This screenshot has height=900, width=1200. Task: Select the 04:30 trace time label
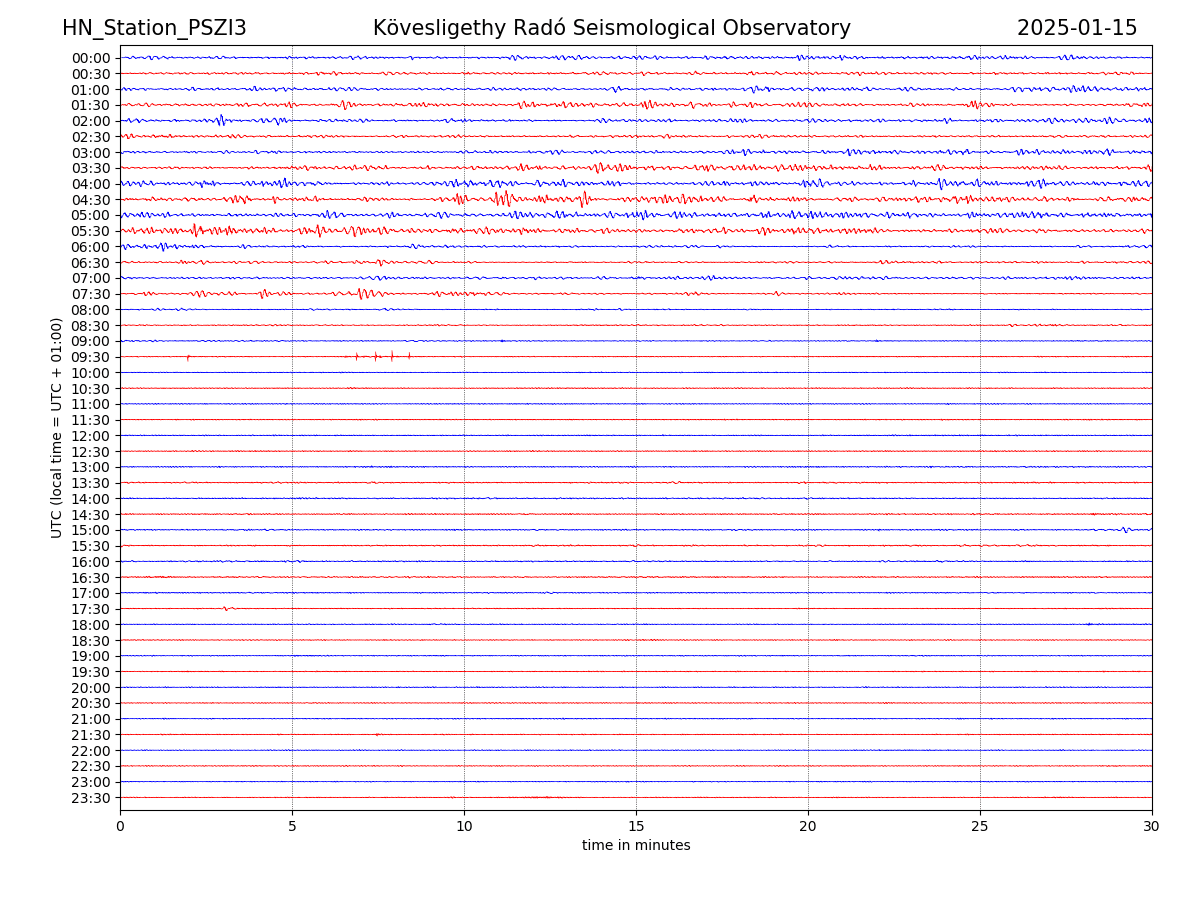(x=91, y=200)
